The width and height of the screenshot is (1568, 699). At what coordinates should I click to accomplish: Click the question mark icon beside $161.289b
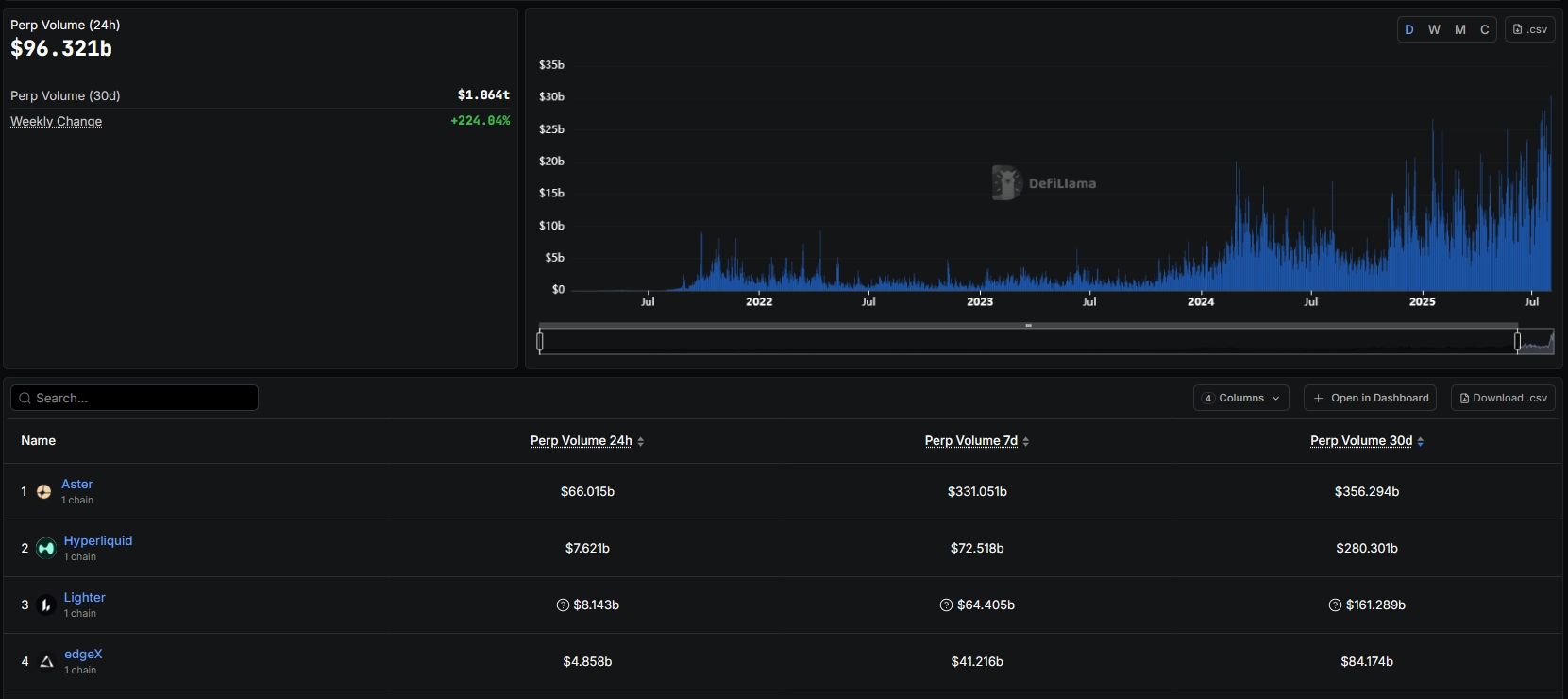point(1335,605)
